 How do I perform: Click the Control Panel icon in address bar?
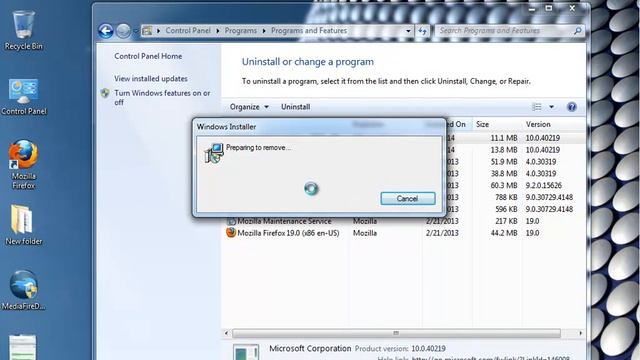coord(147,31)
